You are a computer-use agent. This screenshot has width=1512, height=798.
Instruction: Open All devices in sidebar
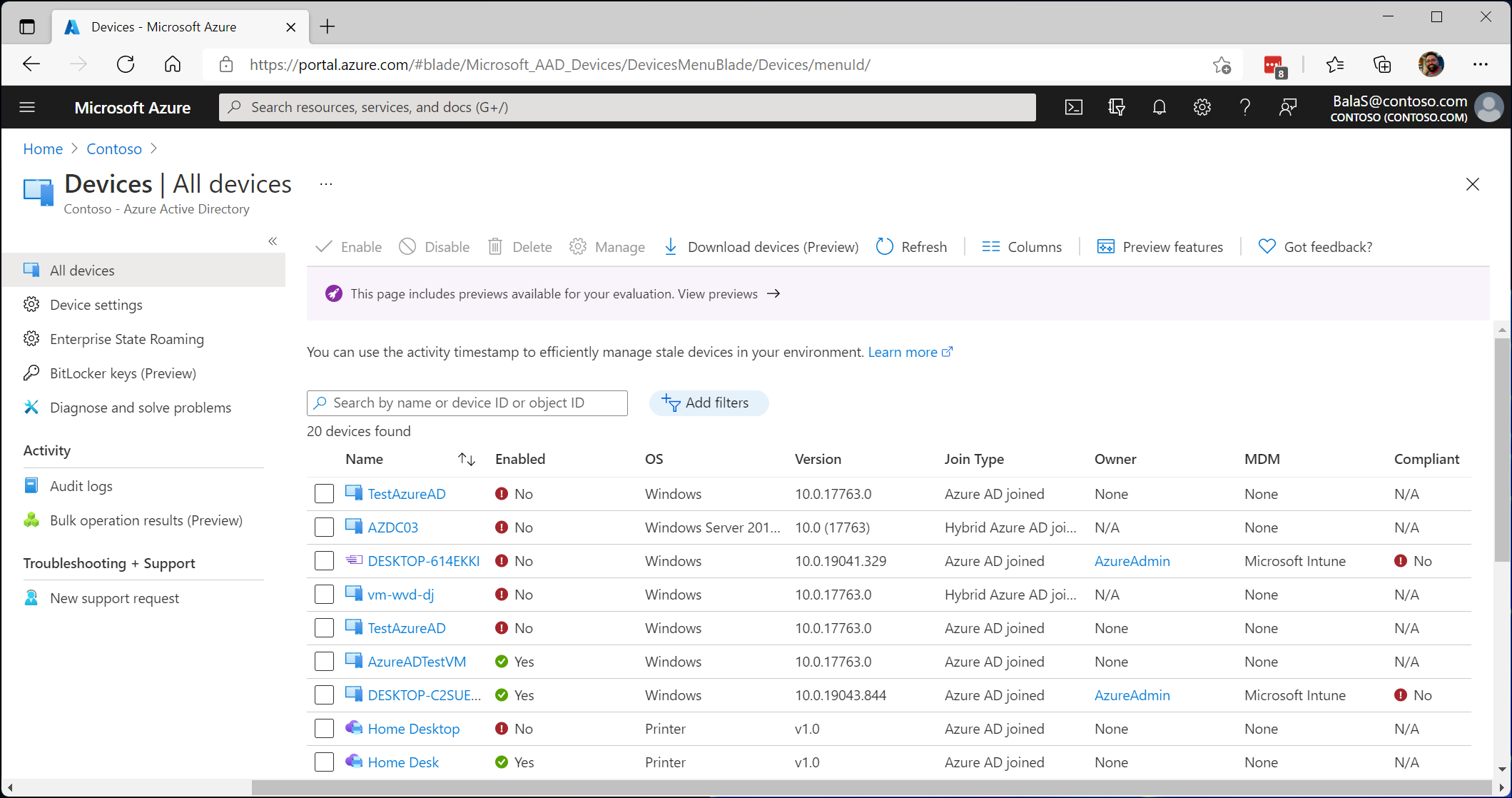click(x=83, y=269)
